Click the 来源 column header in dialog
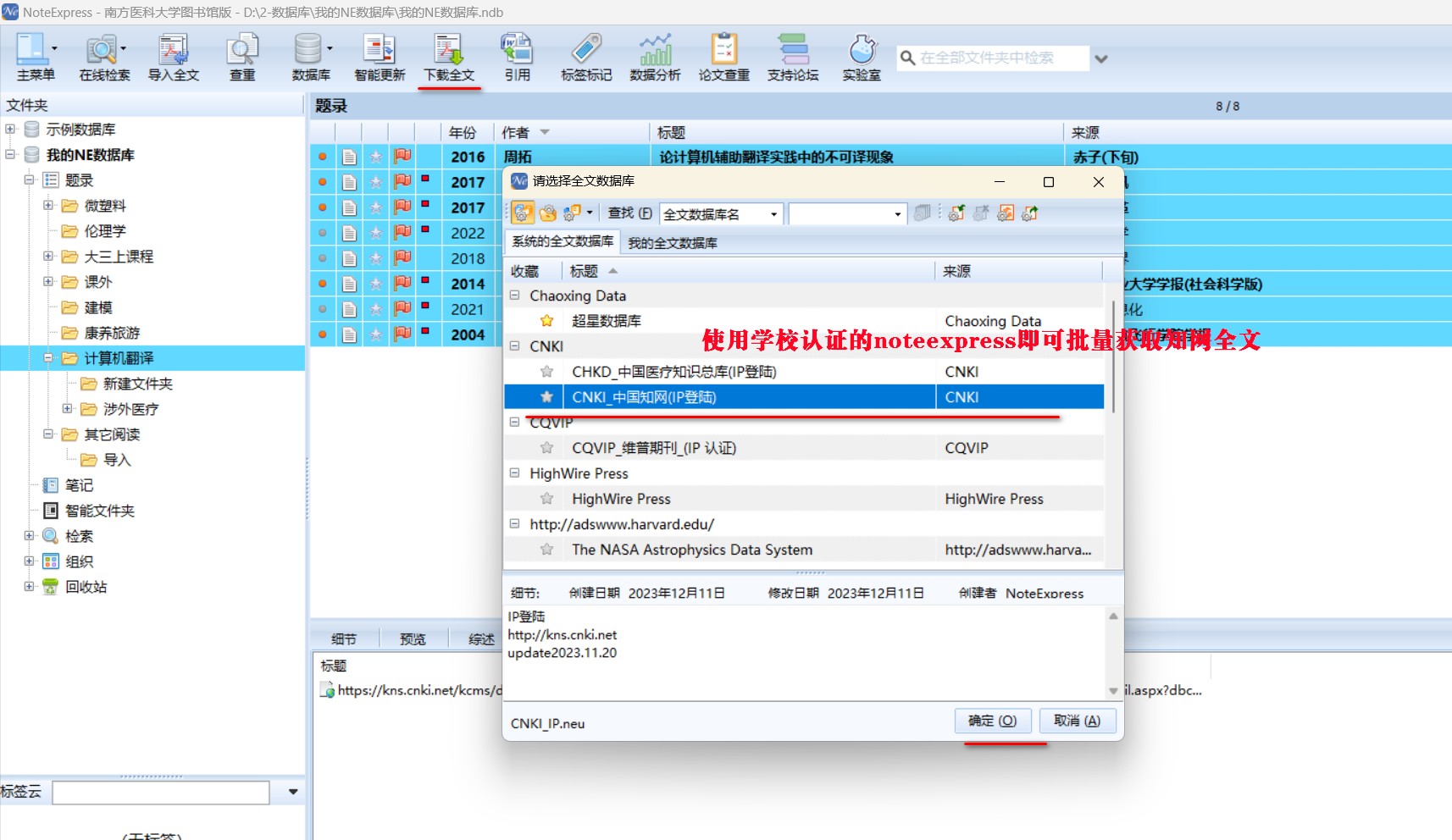Image resolution: width=1452 pixels, height=840 pixels. (1019, 271)
